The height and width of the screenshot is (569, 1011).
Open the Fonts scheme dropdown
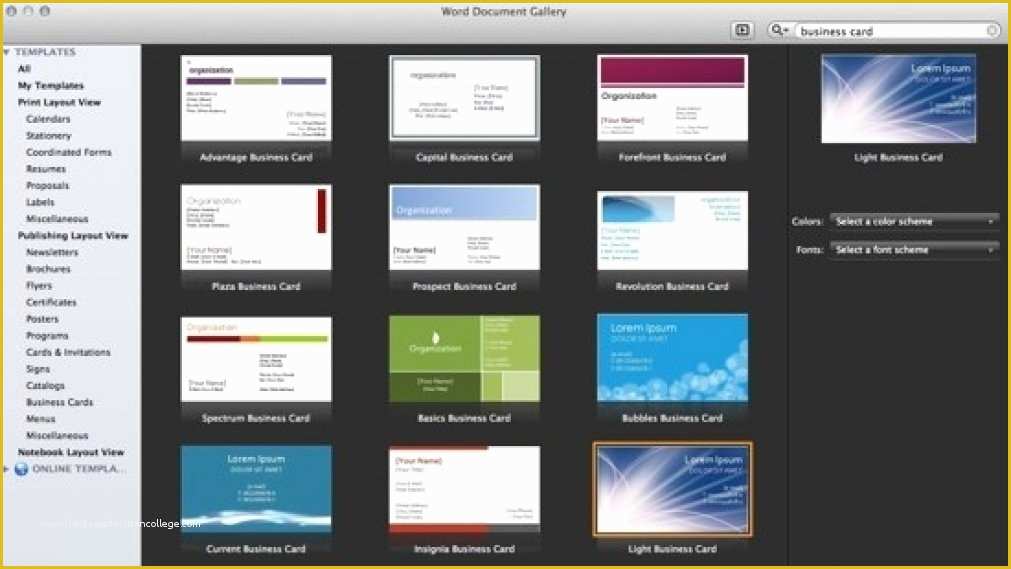tap(914, 250)
